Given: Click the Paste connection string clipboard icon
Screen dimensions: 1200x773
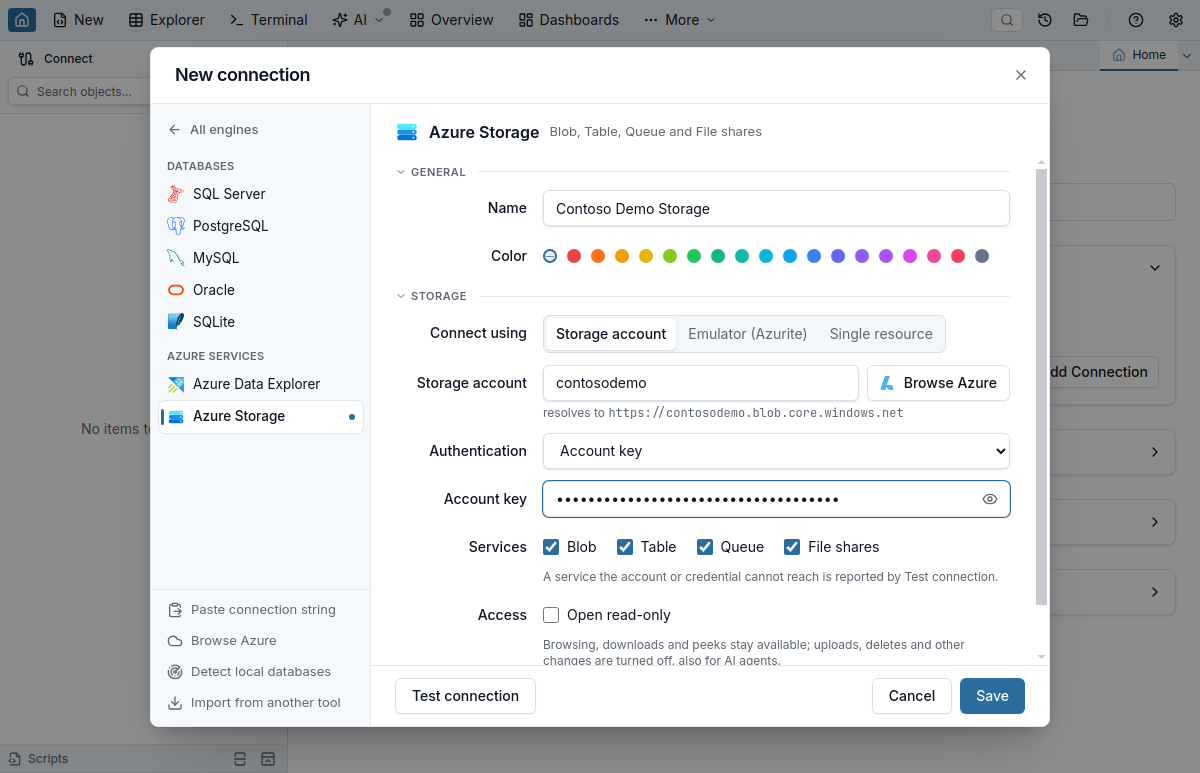Looking at the screenshot, I should click(x=175, y=610).
